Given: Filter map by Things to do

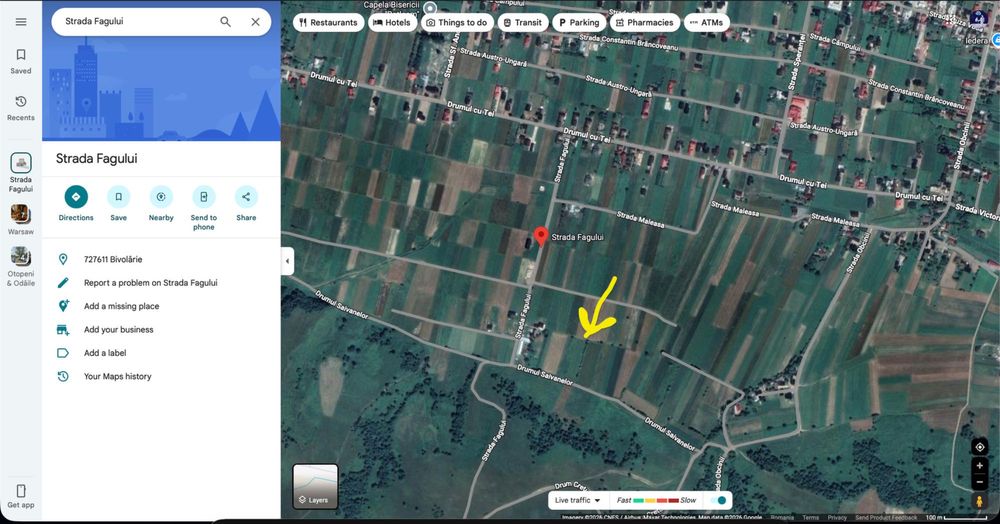Looking at the screenshot, I should click(x=457, y=22).
